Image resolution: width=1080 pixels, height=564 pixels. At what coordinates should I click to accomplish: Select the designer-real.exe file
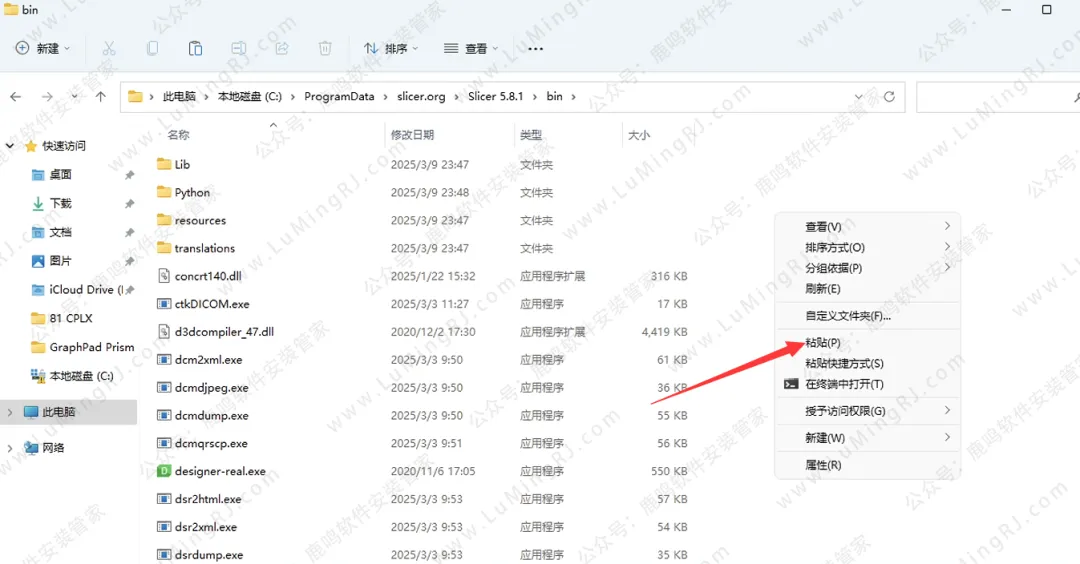(x=220, y=471)
